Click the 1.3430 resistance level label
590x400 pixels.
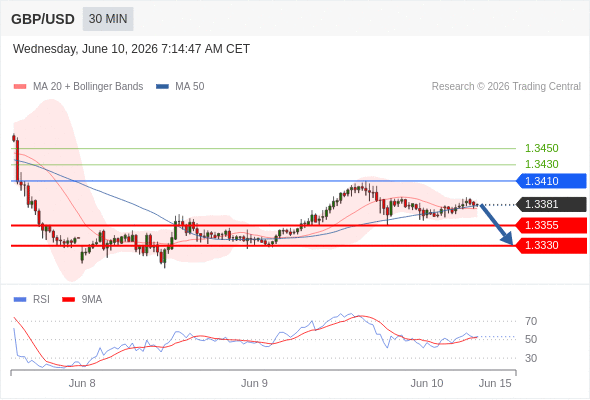click(x=541, y=164)
